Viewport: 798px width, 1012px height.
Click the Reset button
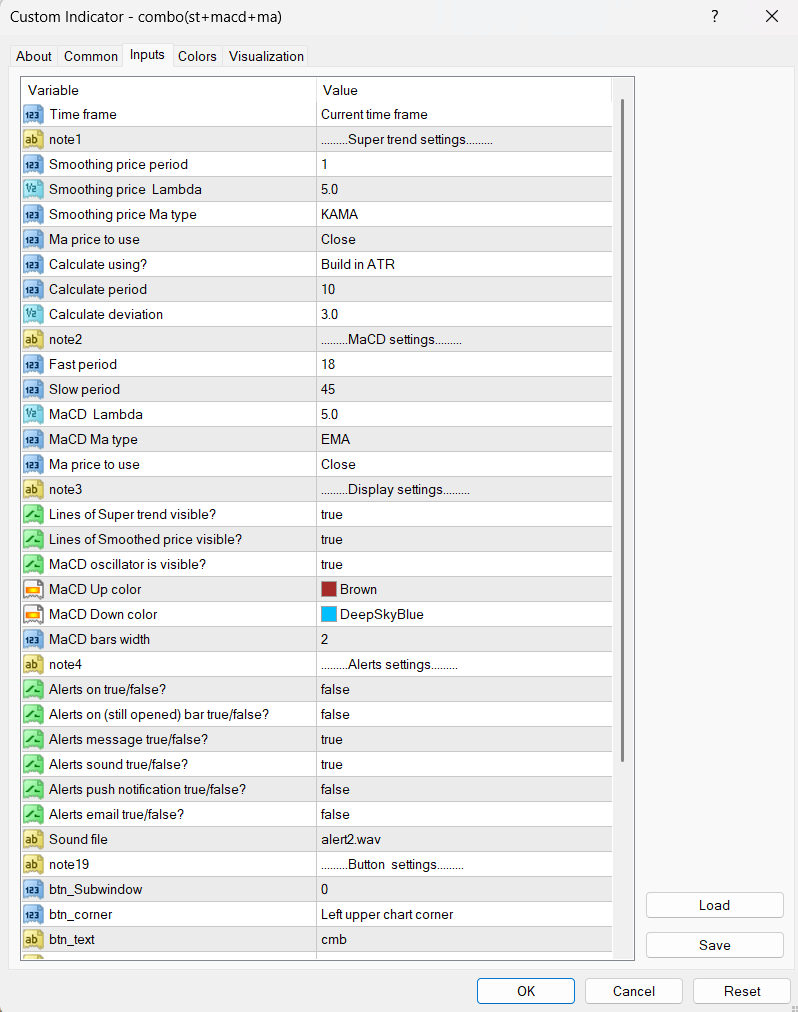coord(742,991)
